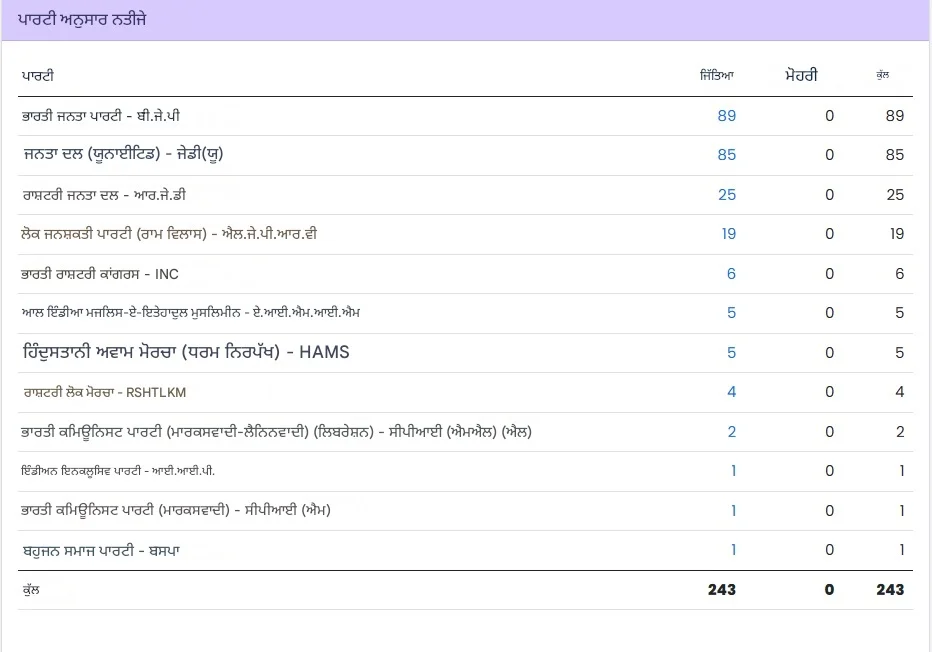The width and height of the screenshot is (932, 652).
Task: Click the HAMS row's blue won link 5
Action: point(731,352)
